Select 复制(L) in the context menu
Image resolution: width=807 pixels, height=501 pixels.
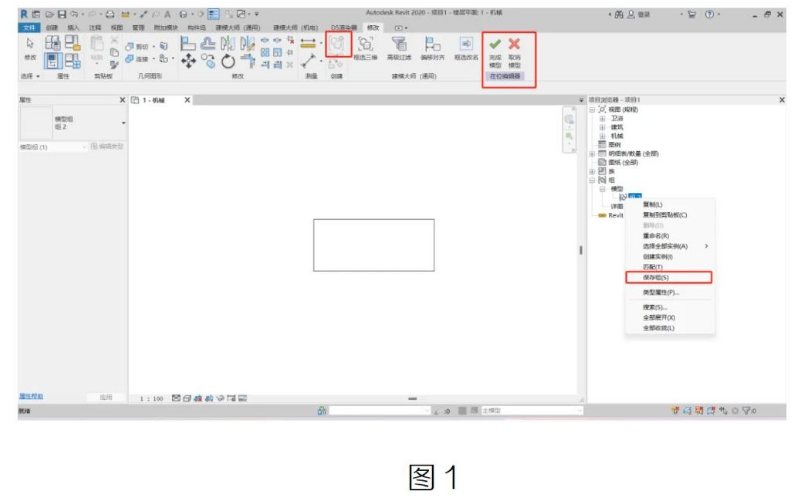coord(653,204)
